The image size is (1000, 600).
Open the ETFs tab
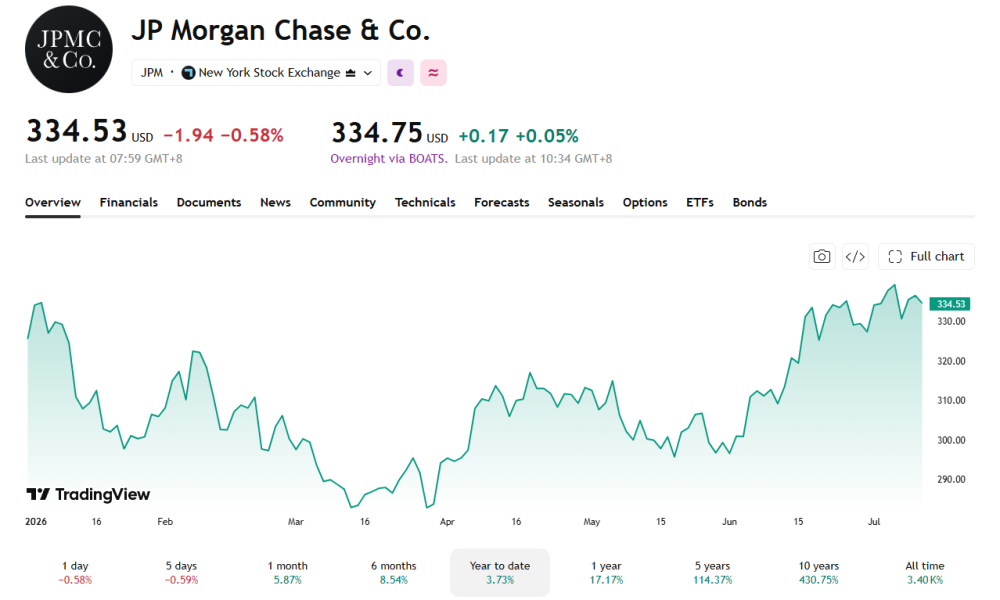click(x=700, y=202)
